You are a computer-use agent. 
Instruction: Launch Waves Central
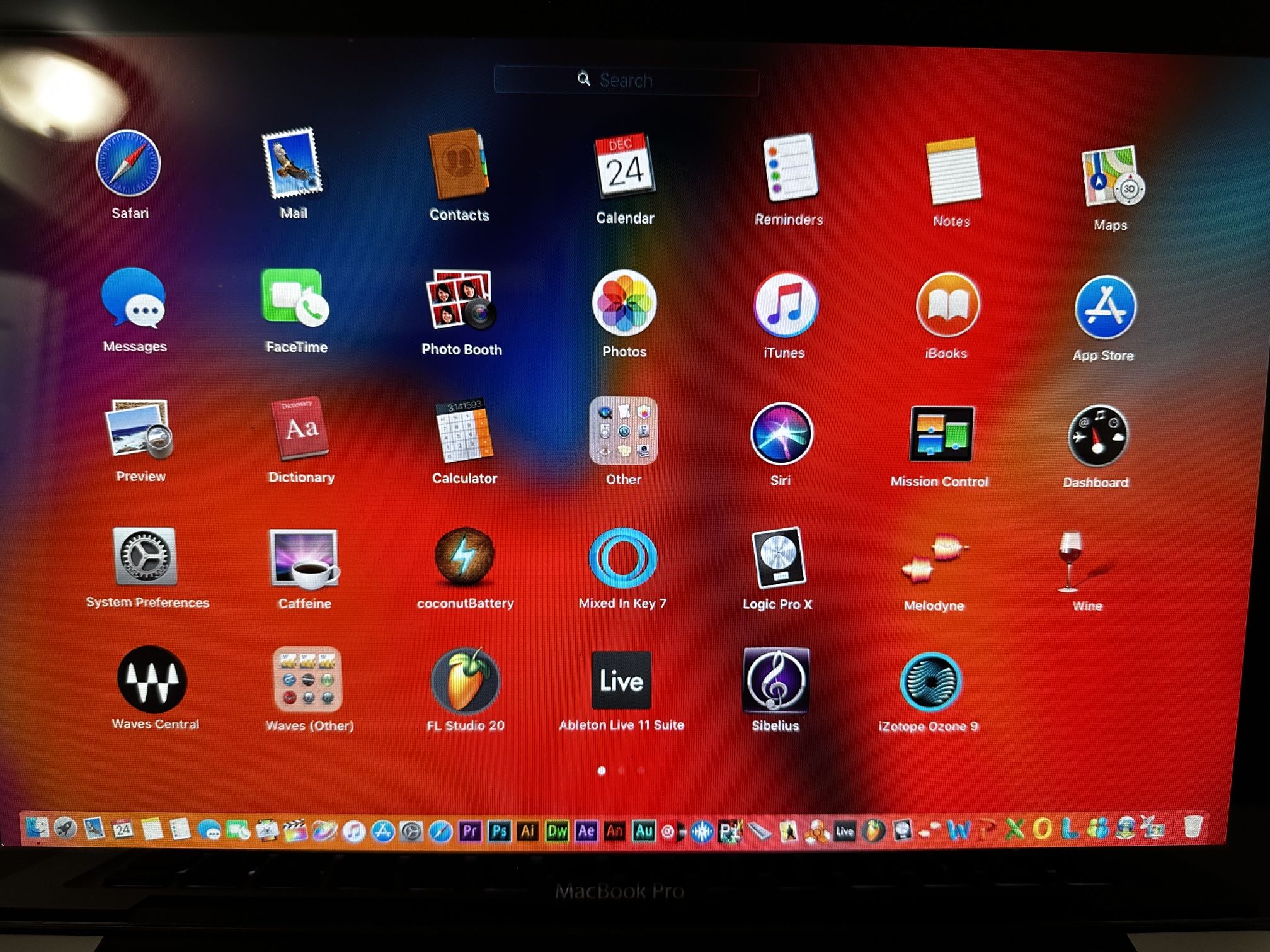coord(152,680)
